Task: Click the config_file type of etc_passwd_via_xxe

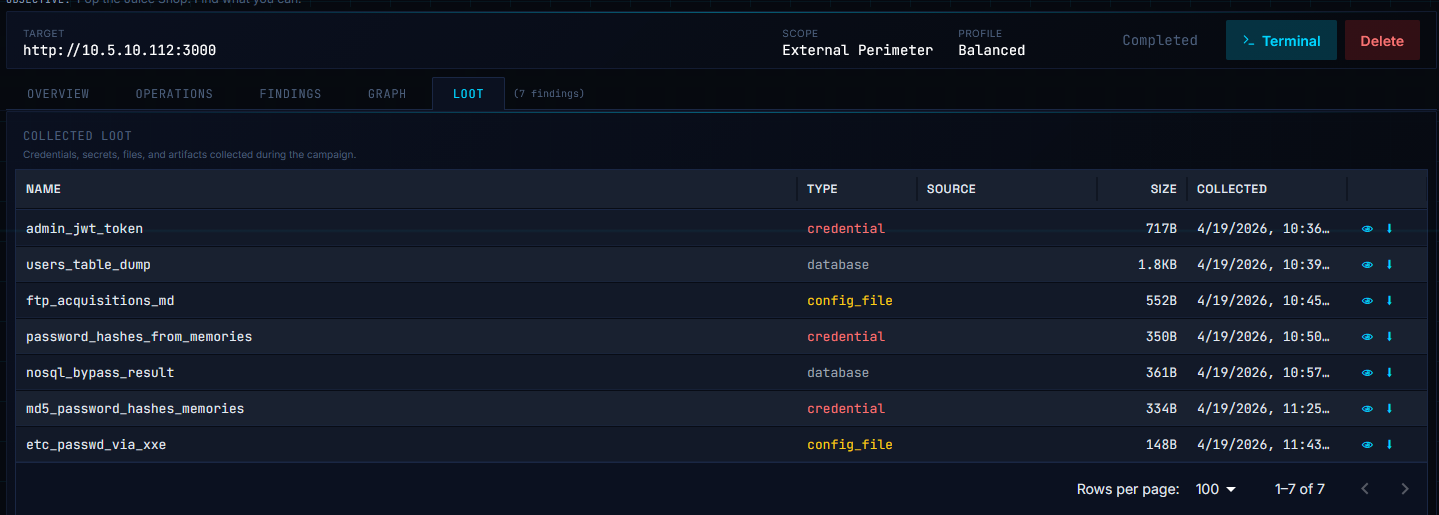Action: (x=850, y=445)
